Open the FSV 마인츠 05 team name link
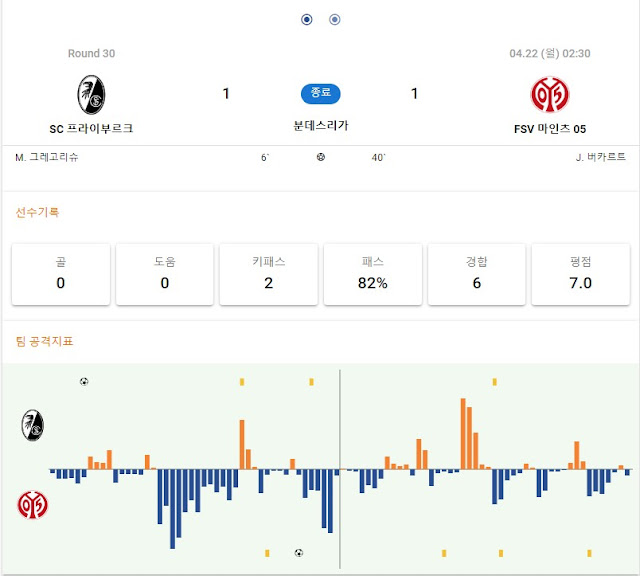Screen dimensions: 640x576 click(550, 129)
